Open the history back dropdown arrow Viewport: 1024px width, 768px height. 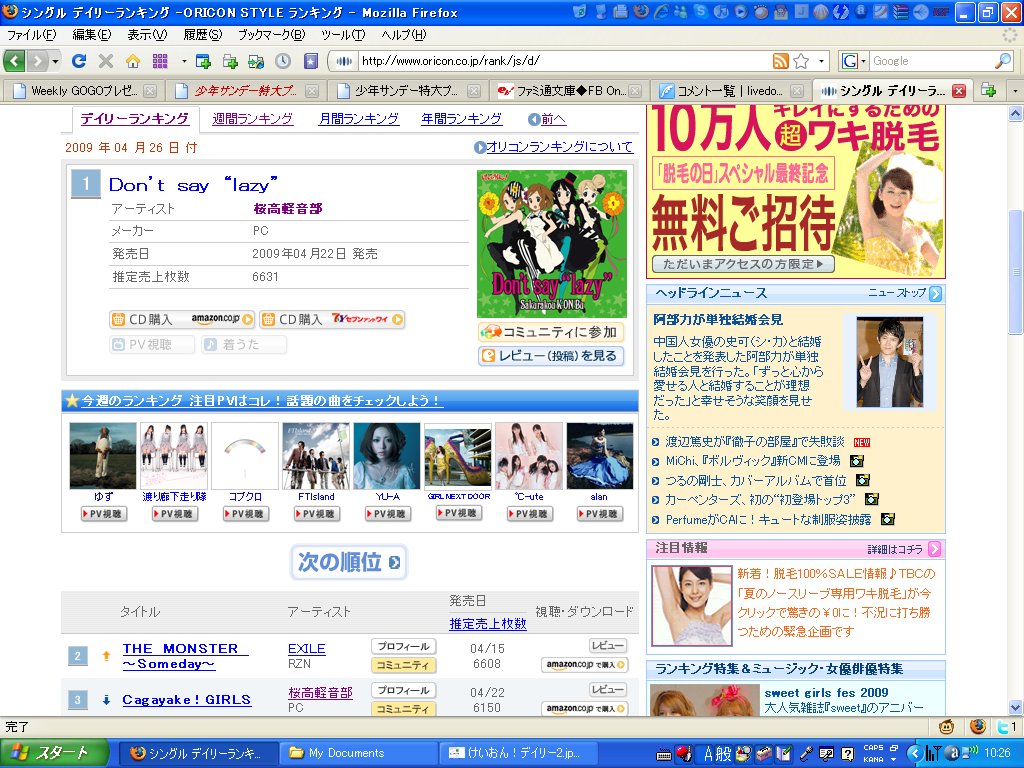click(x=56, y=61)
